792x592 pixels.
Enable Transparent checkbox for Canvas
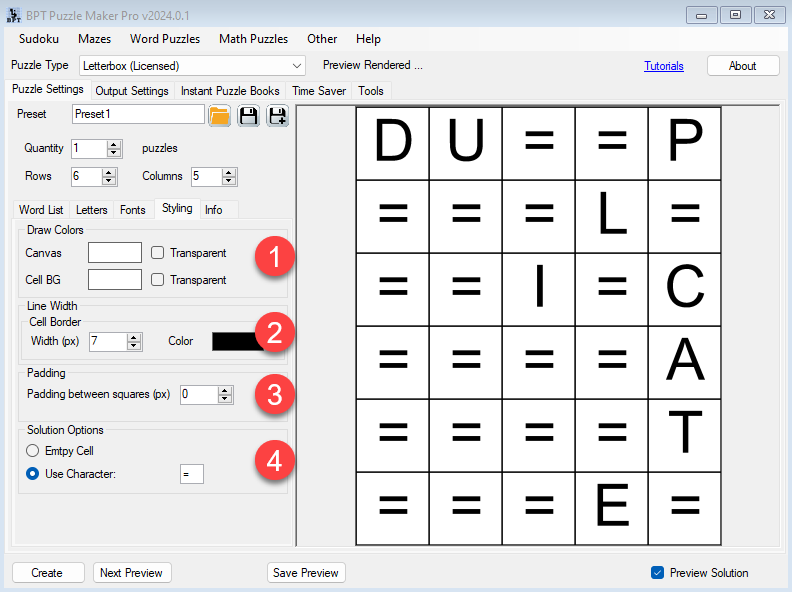tap(158, 253)
